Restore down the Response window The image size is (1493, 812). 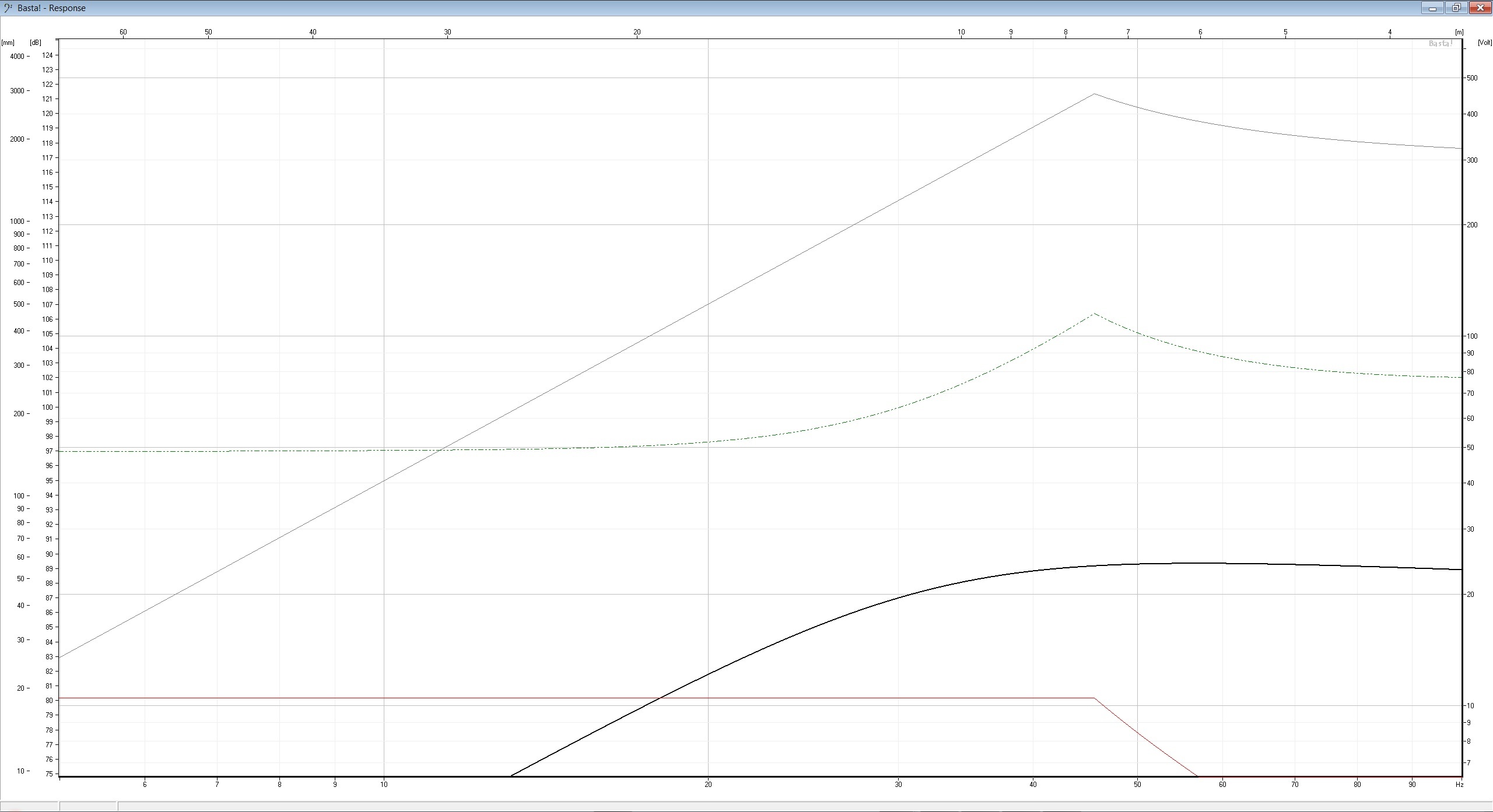click(x=1456, y=8)
